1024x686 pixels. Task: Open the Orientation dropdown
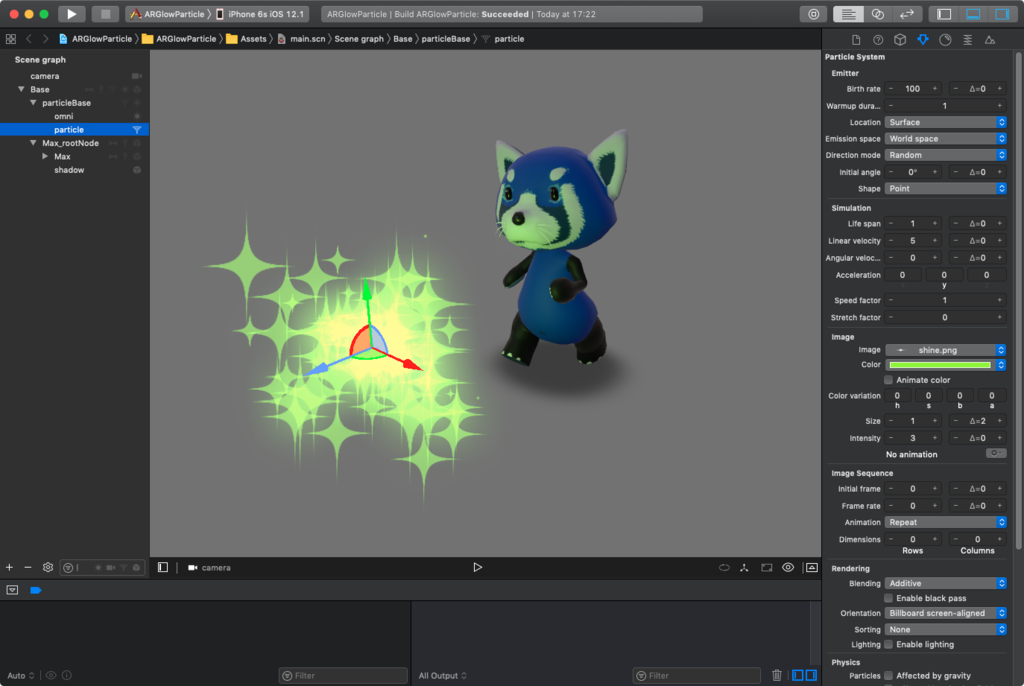[945, 613]
